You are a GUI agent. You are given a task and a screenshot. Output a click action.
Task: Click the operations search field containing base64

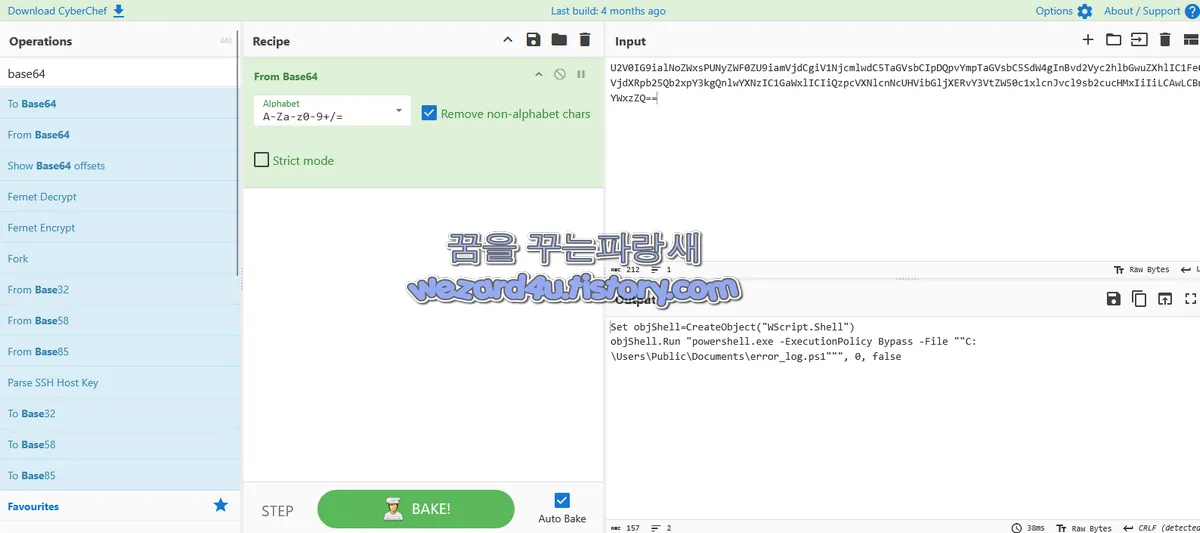(x=120, y=73)
